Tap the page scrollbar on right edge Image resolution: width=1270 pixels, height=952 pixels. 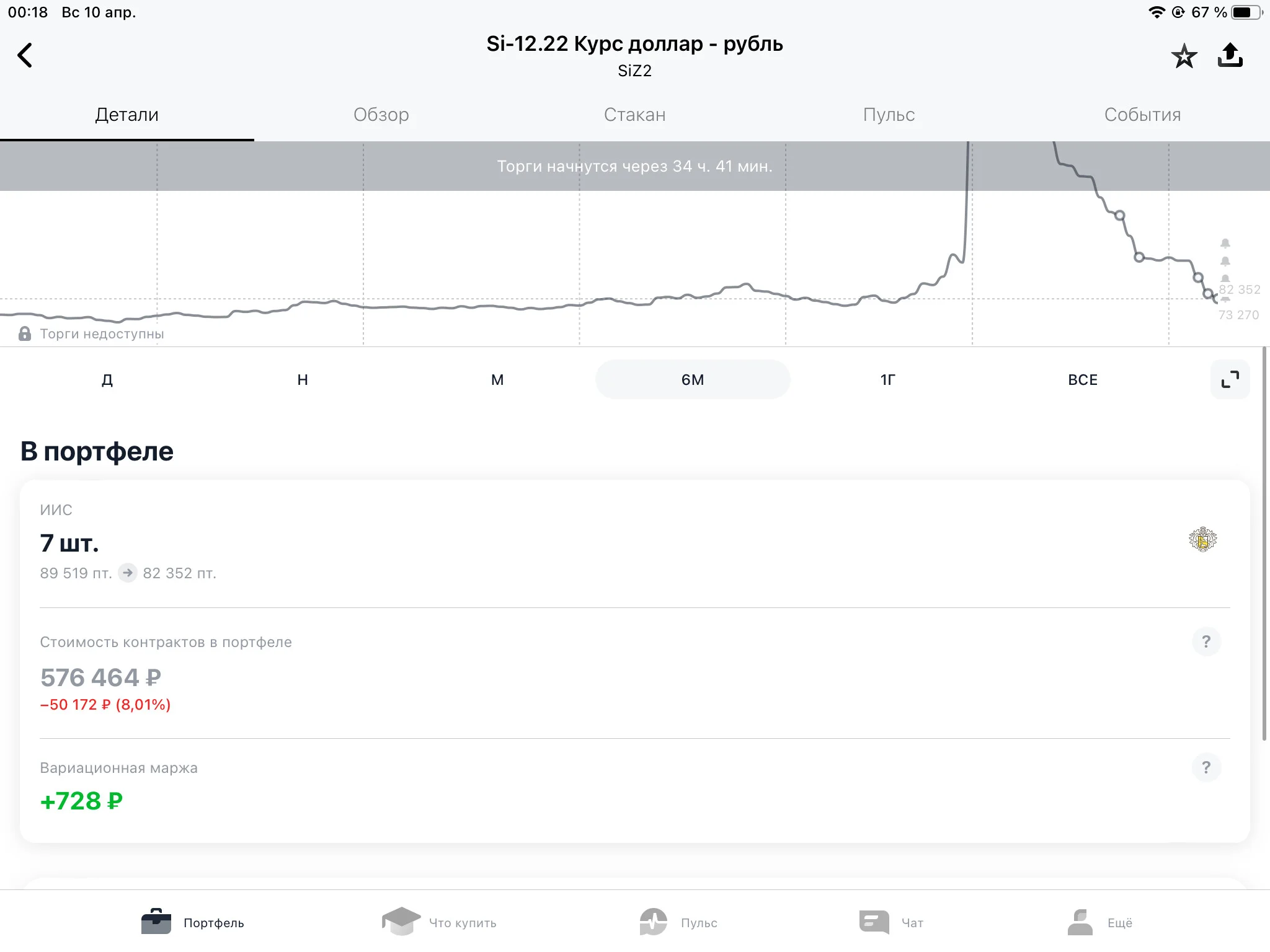click(x=1264, y=543)
